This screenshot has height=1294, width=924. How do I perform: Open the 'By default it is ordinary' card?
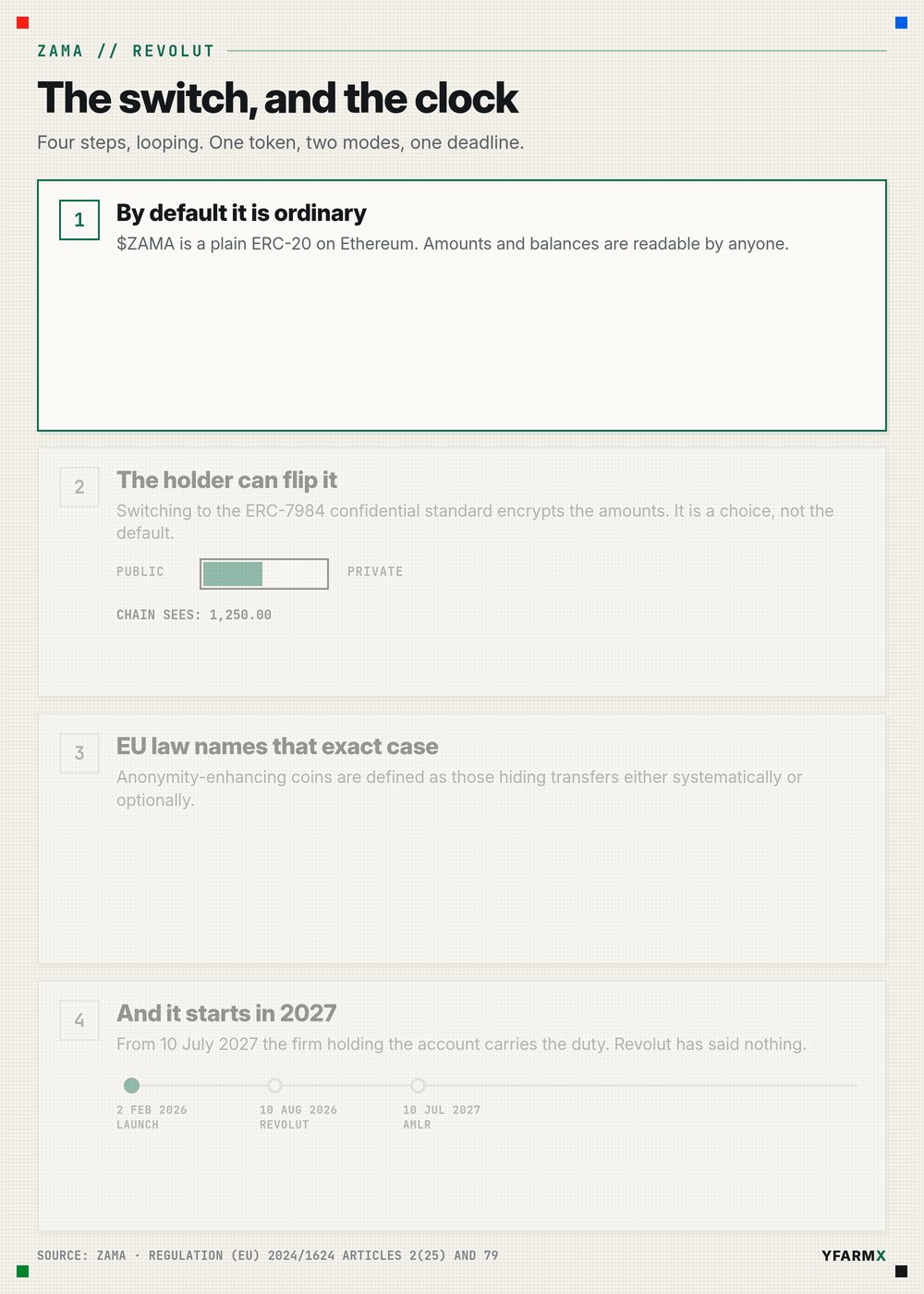(x=462, y=306)
